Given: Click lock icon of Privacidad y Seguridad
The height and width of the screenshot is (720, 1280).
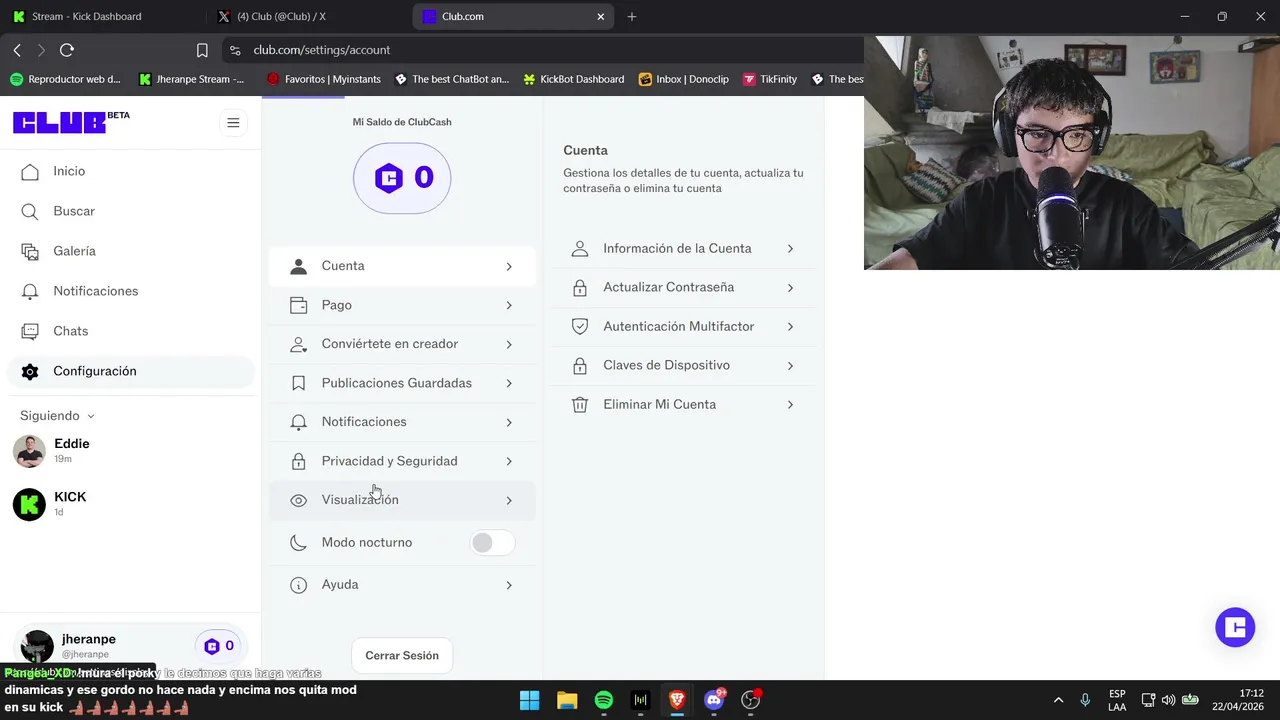Looking at the screenshot, I should click(x=298, y=461).
